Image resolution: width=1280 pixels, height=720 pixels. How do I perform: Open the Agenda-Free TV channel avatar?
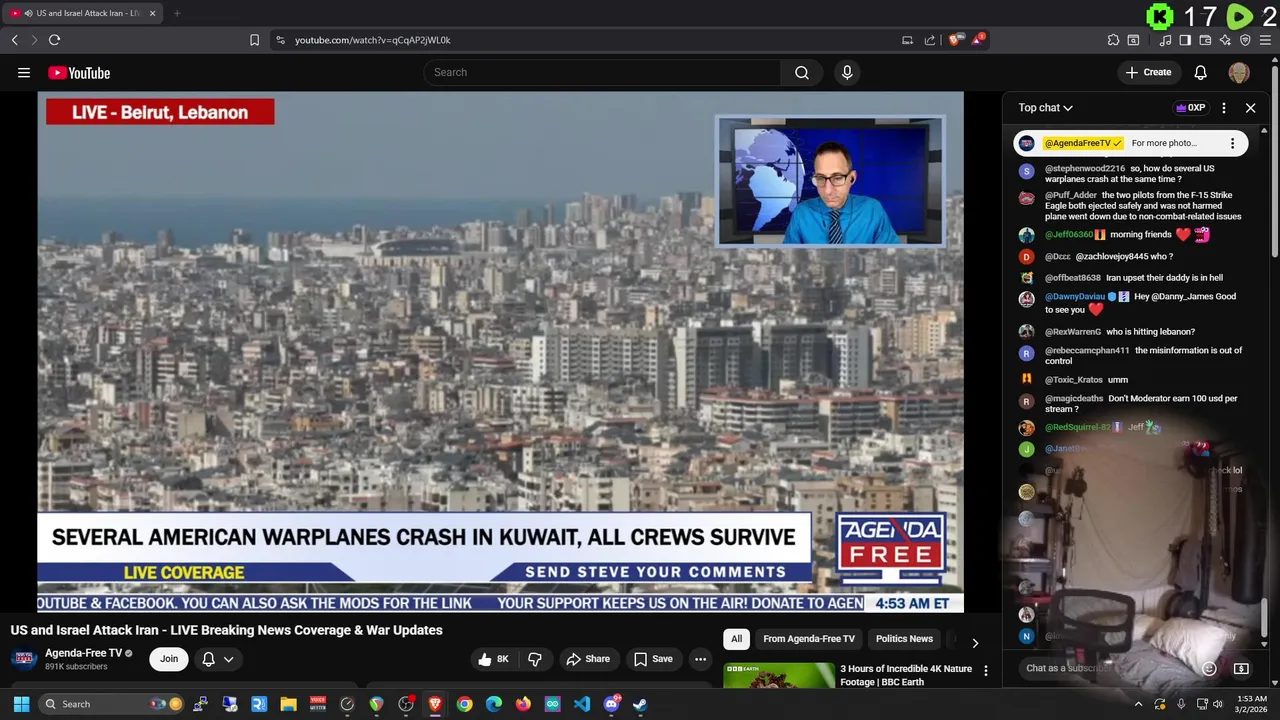click(x=25, y=659)
